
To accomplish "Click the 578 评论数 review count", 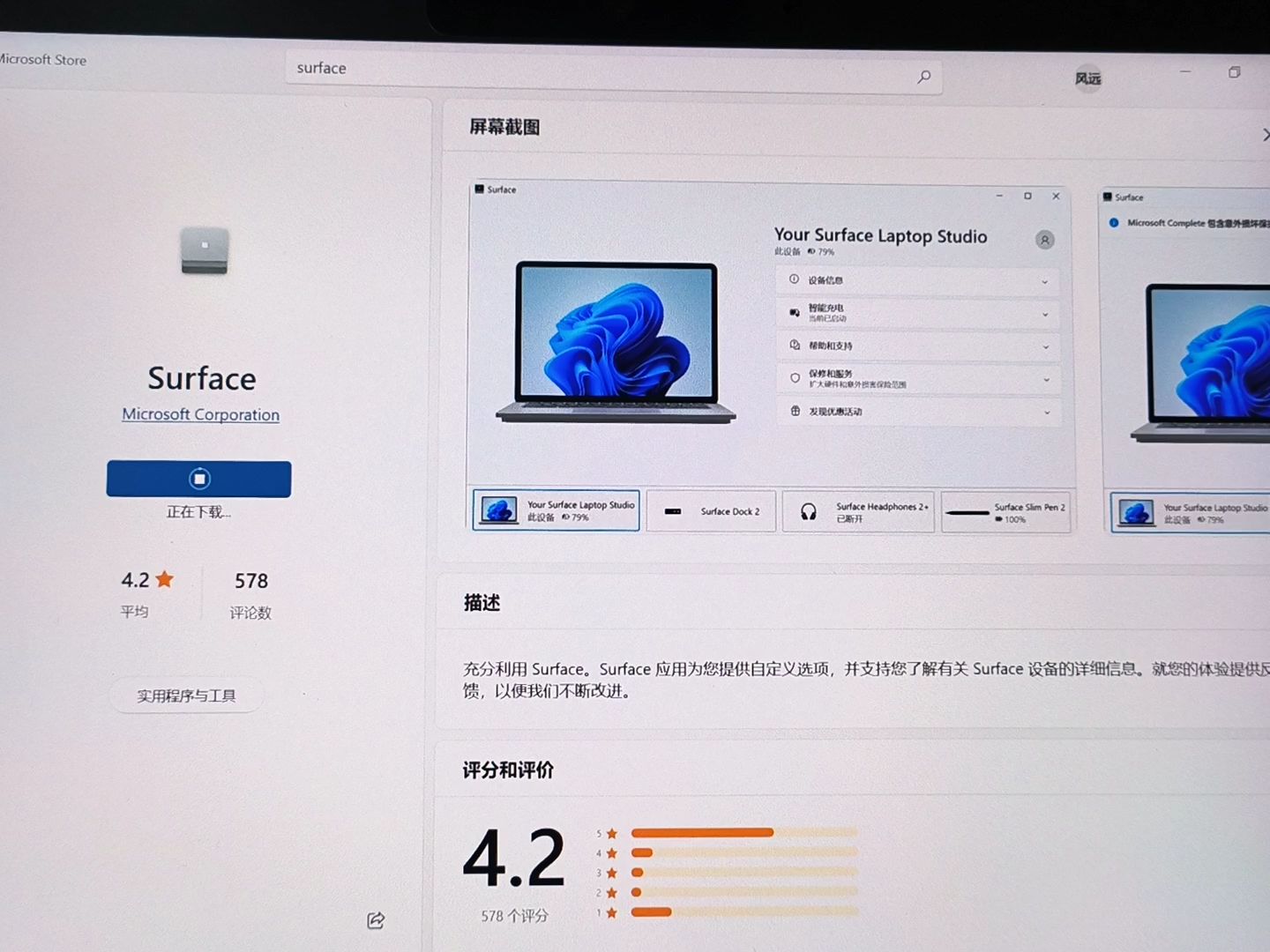I will tap(250, 595).
